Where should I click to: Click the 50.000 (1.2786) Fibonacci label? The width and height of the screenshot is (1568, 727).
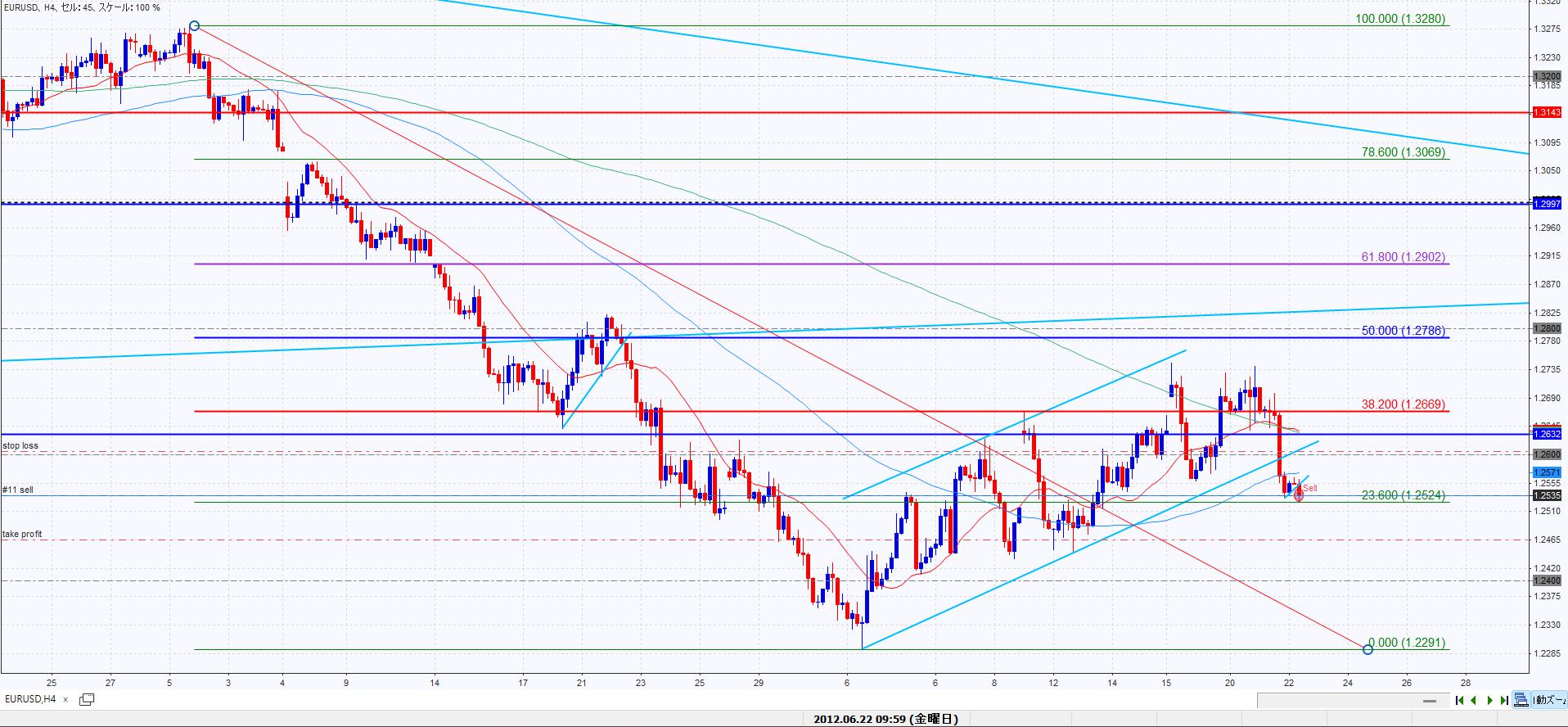(1403, 331)
